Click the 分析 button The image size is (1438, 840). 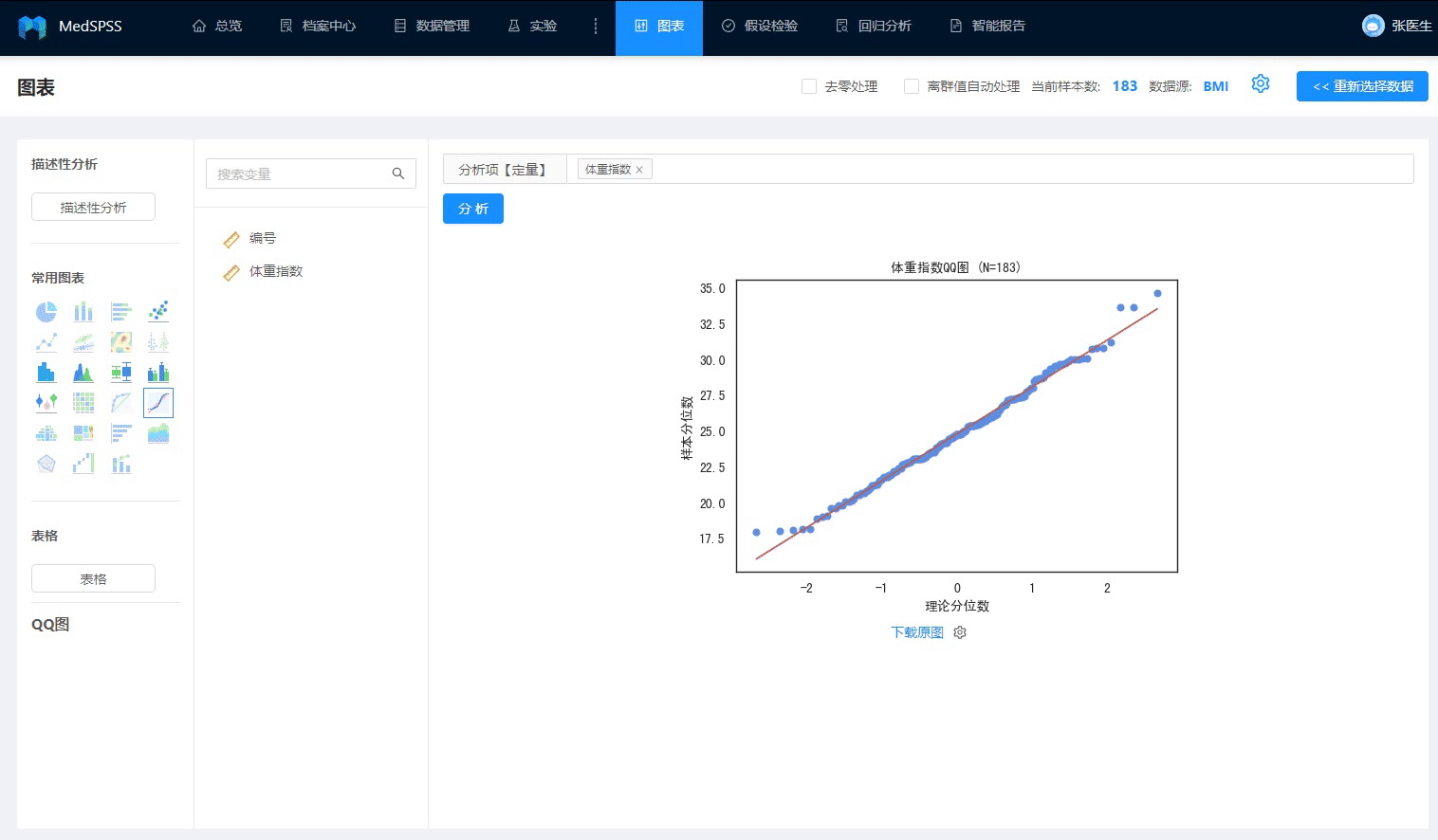473,209
